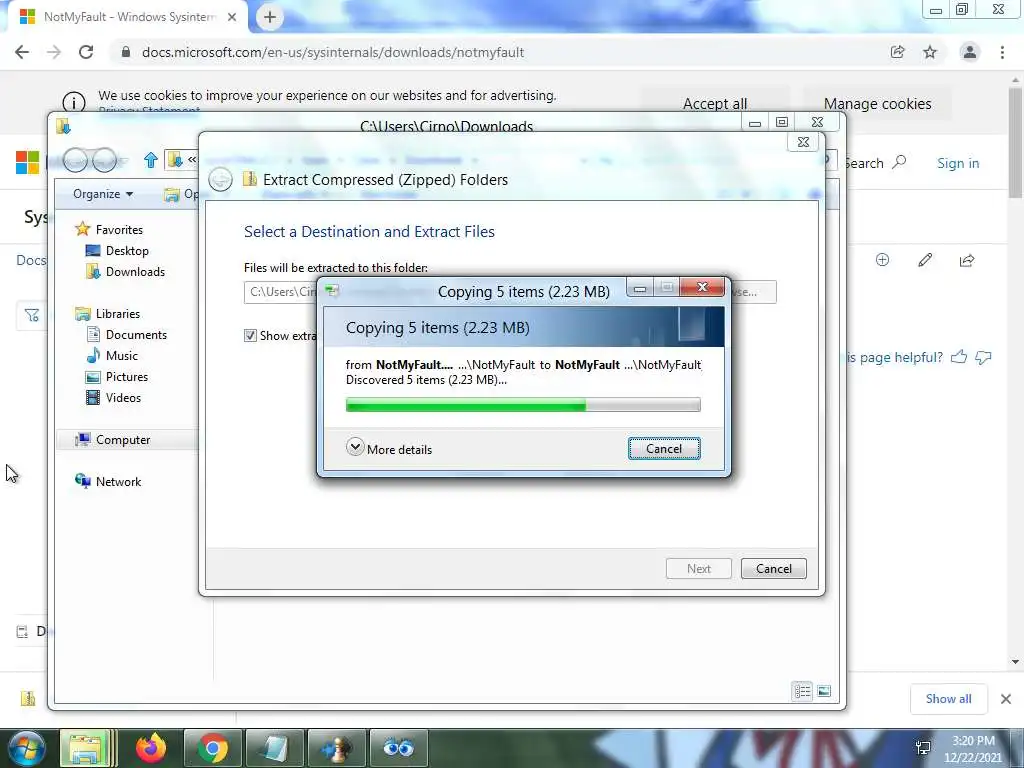The image size is (1024, 768).
Task: Click thumbs down feedback icon
Action: pos(983,357)
